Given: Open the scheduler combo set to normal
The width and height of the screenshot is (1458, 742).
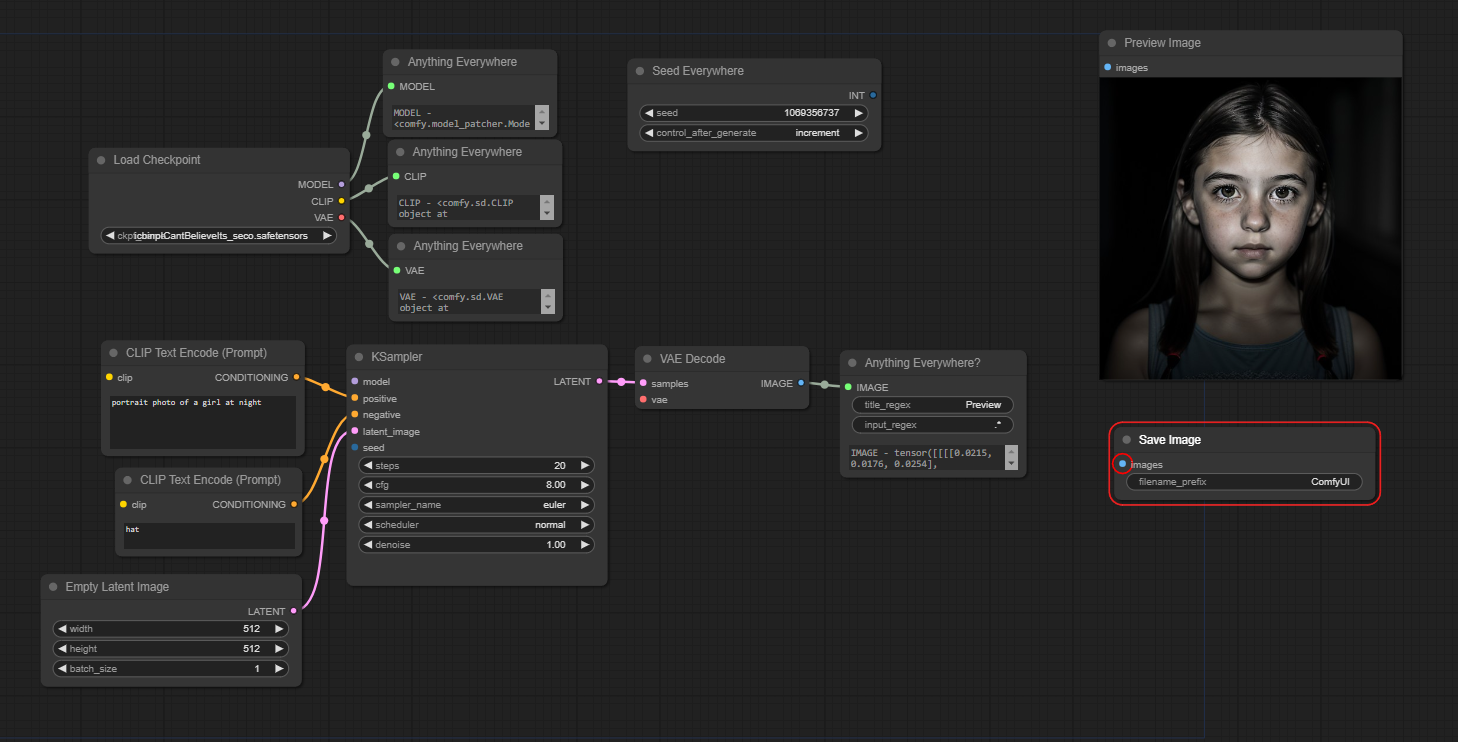Looking at the screenshot, I should [x=477, y=525].
